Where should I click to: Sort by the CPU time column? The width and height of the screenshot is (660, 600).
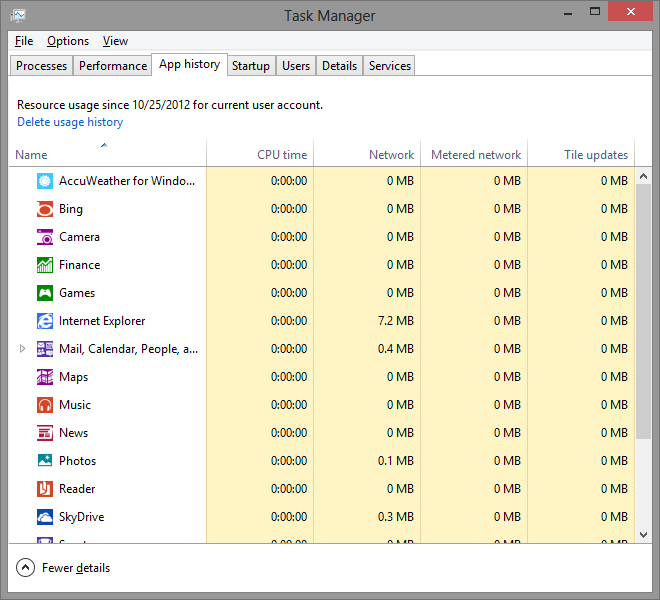261,153
